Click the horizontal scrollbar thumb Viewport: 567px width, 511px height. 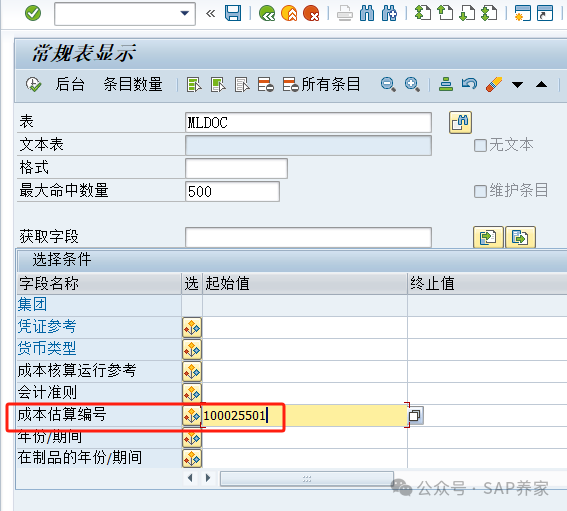(307, 479)
